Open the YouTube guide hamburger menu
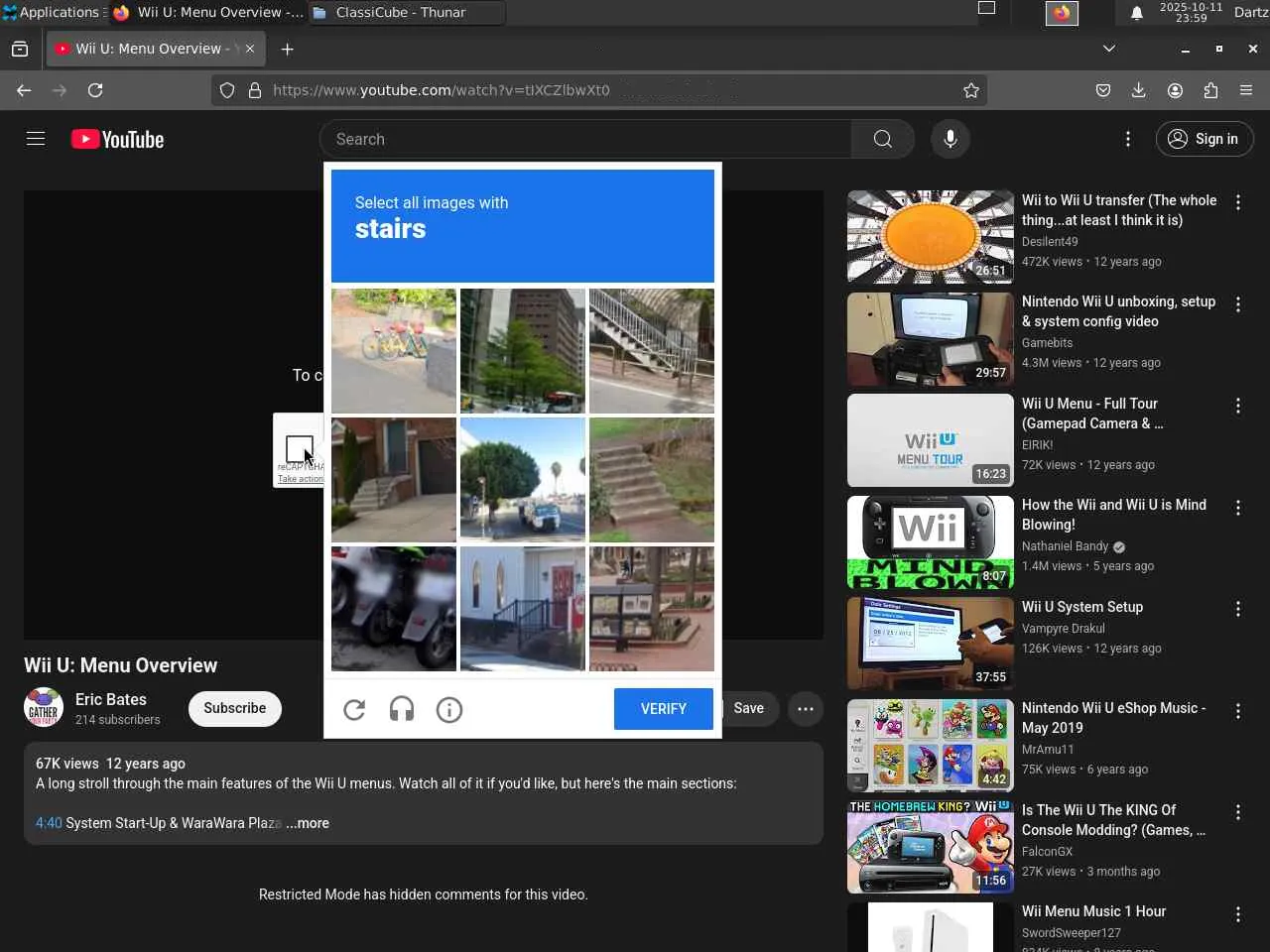This screenshot has width=1270, height=952. pyautogui.click(x=36, y=139)
